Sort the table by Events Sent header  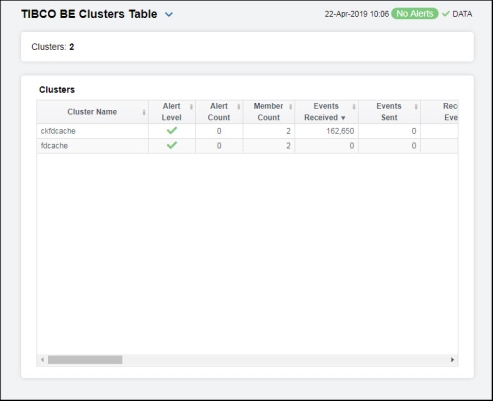389,112
